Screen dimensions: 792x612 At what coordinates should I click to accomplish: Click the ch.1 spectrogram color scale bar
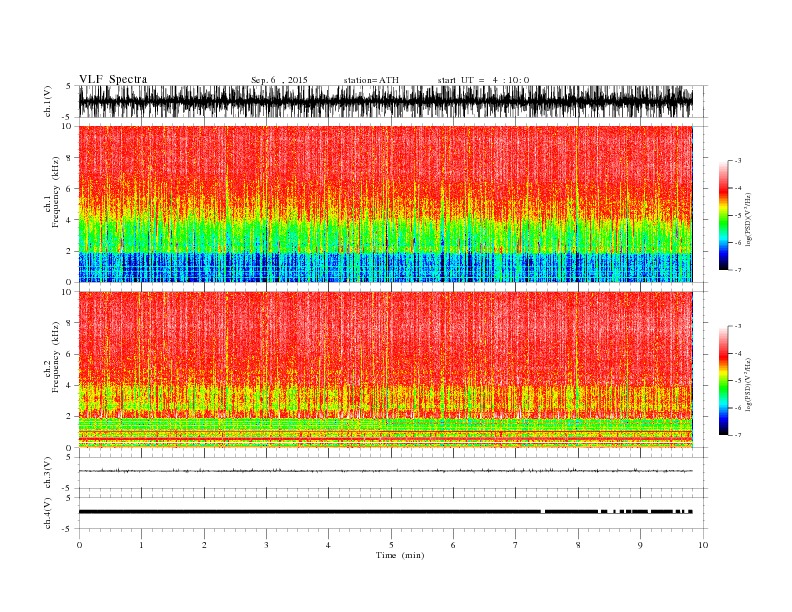coord(723,216)
